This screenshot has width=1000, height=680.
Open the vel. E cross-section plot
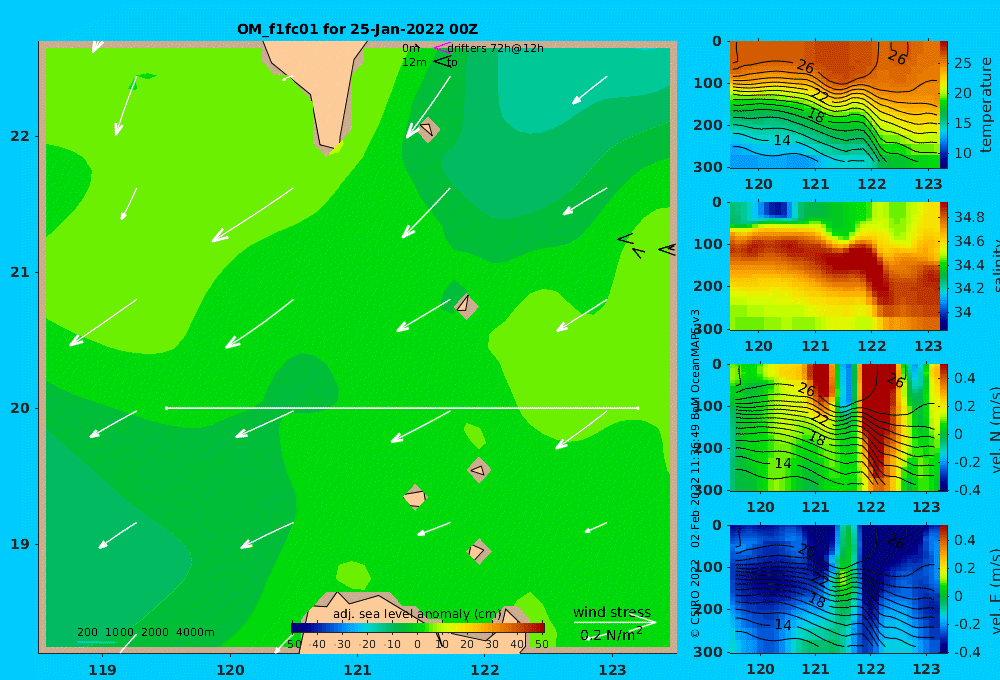834,589
